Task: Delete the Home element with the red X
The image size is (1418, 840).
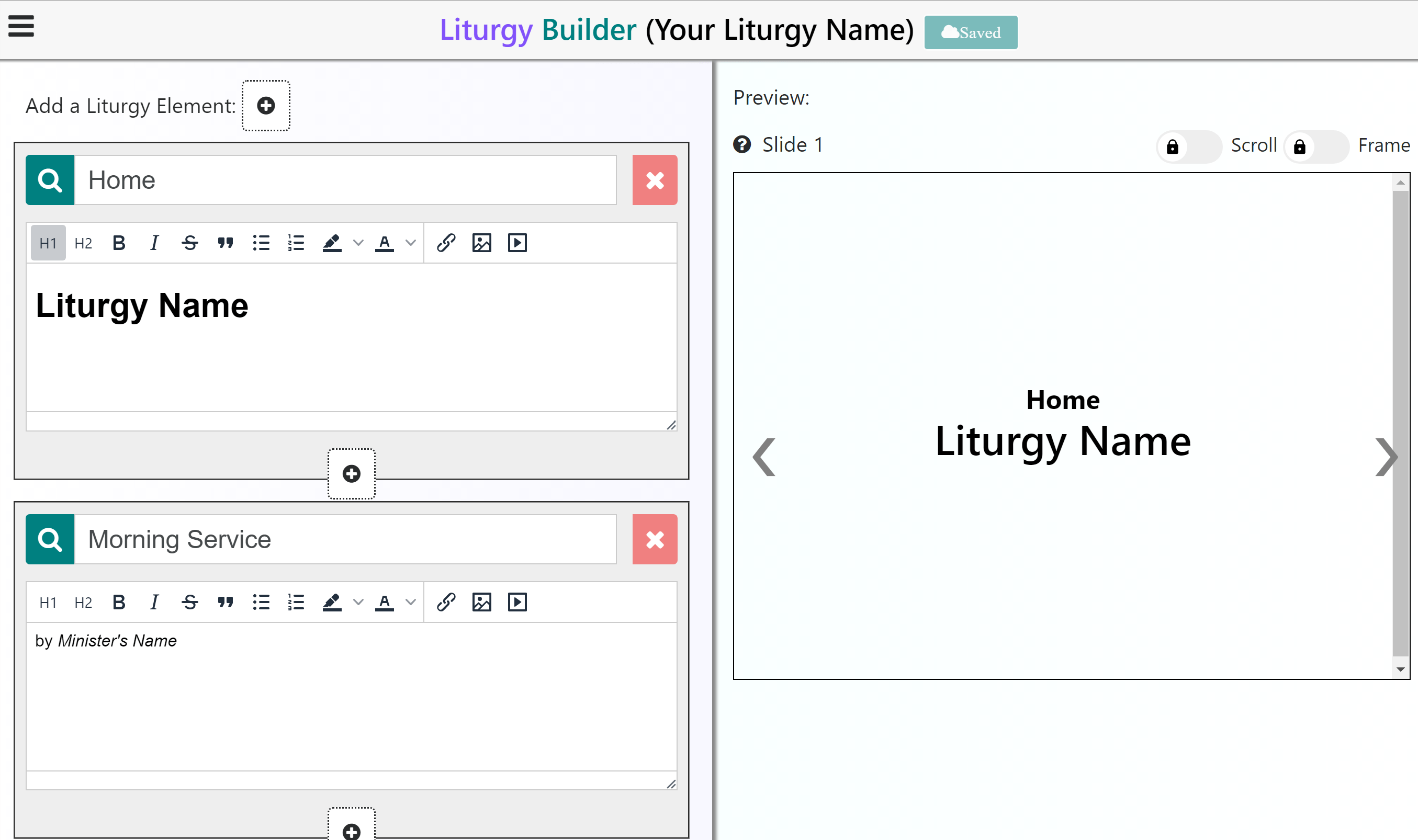Action: pos(654,180)
